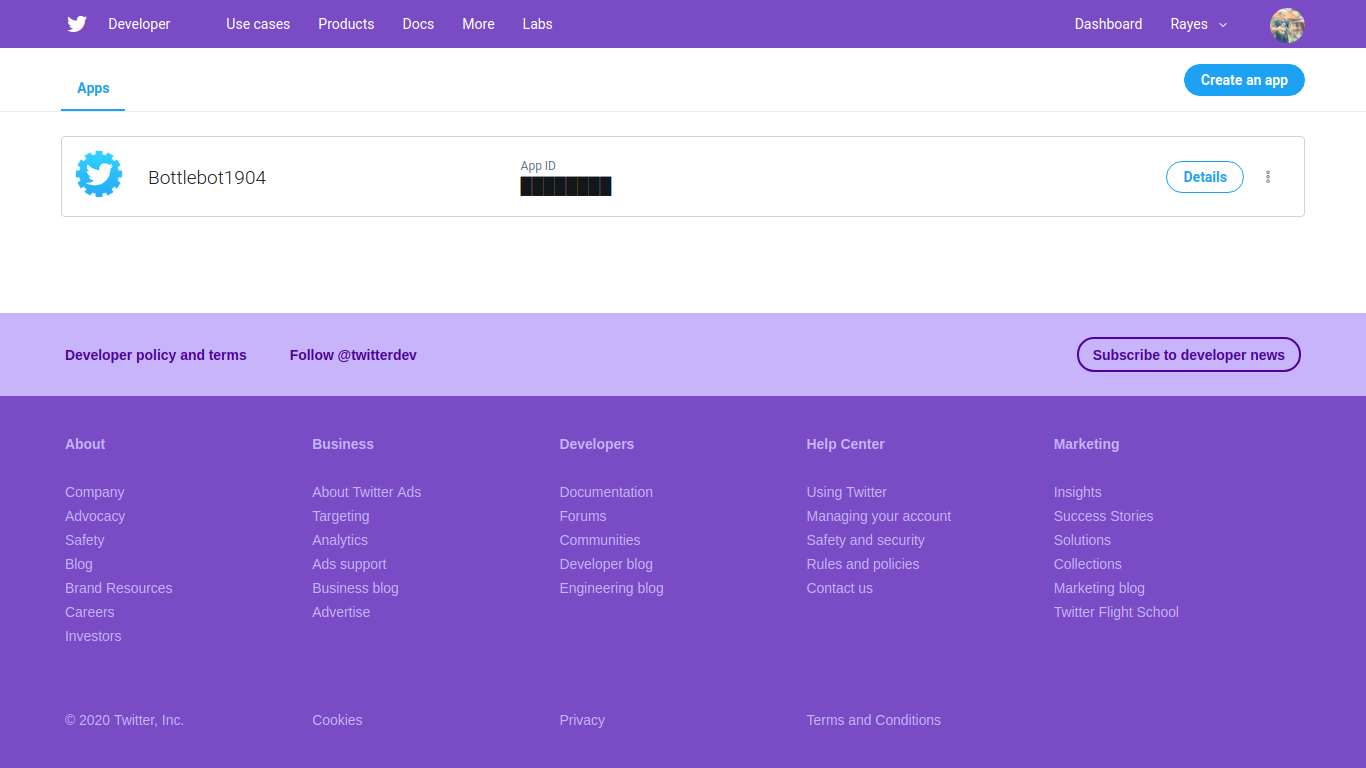Open the Business blog link
Viewport: 1366px width, 768px height.
tap(355, 588)
